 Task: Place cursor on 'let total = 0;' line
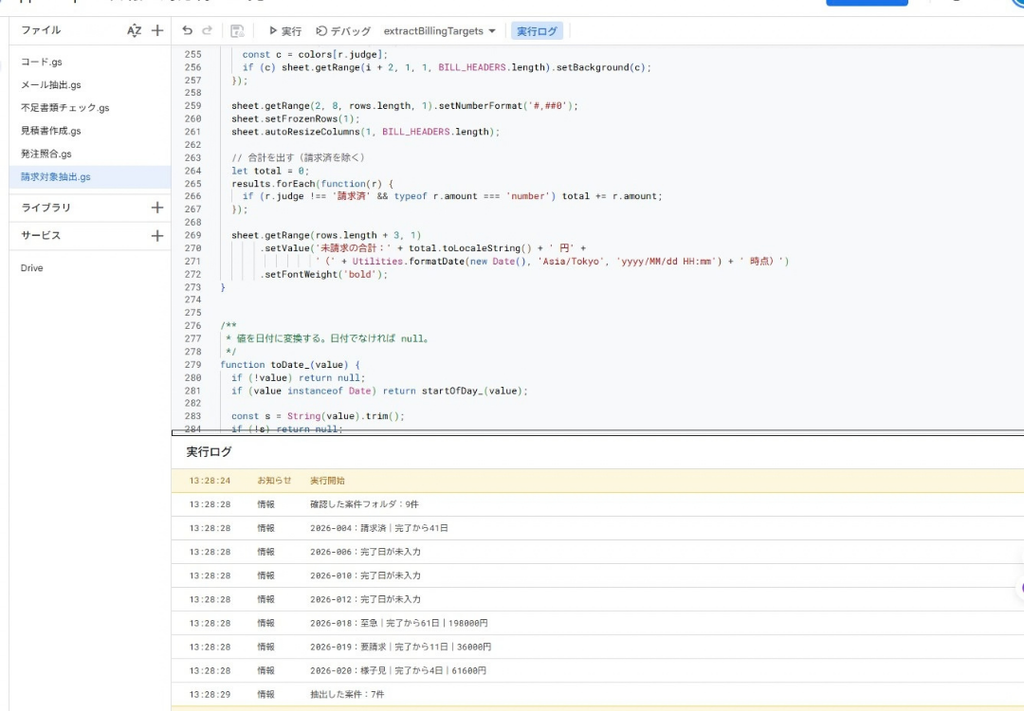270,170
